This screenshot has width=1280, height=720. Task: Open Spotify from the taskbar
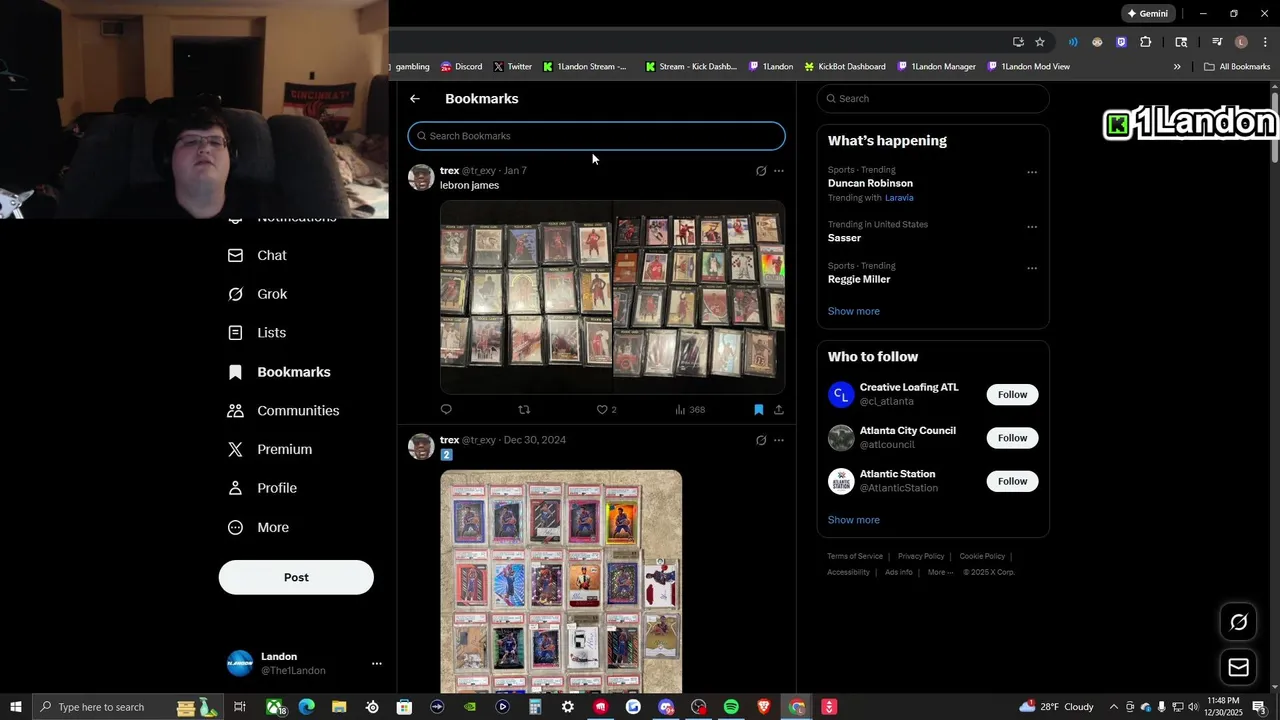(731, 707)
